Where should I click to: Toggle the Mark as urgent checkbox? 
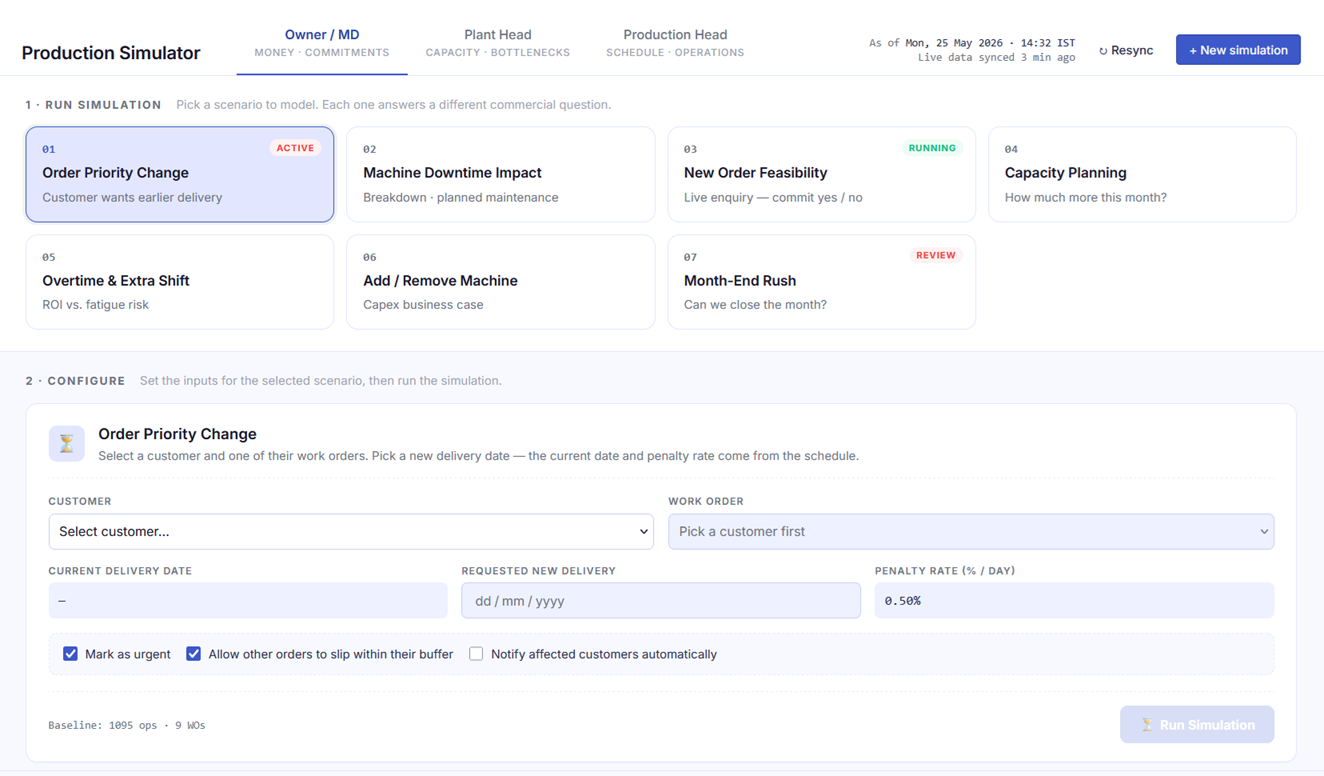pyautogui.click(x=70, y=654)
